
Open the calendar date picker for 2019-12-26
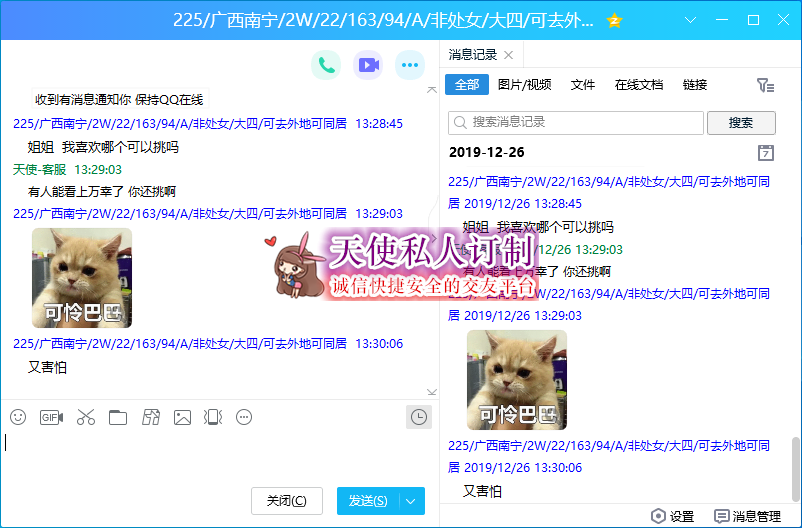[766, 152]
